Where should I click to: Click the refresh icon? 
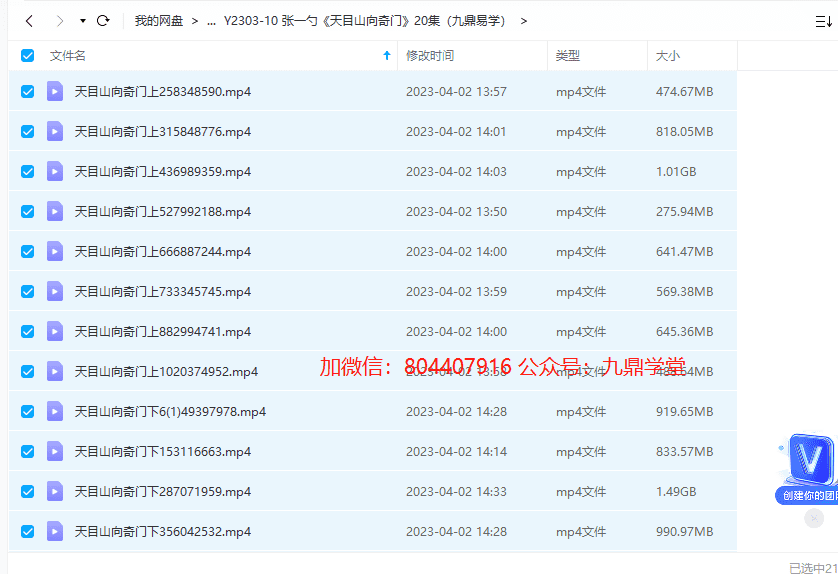point(103,20)
